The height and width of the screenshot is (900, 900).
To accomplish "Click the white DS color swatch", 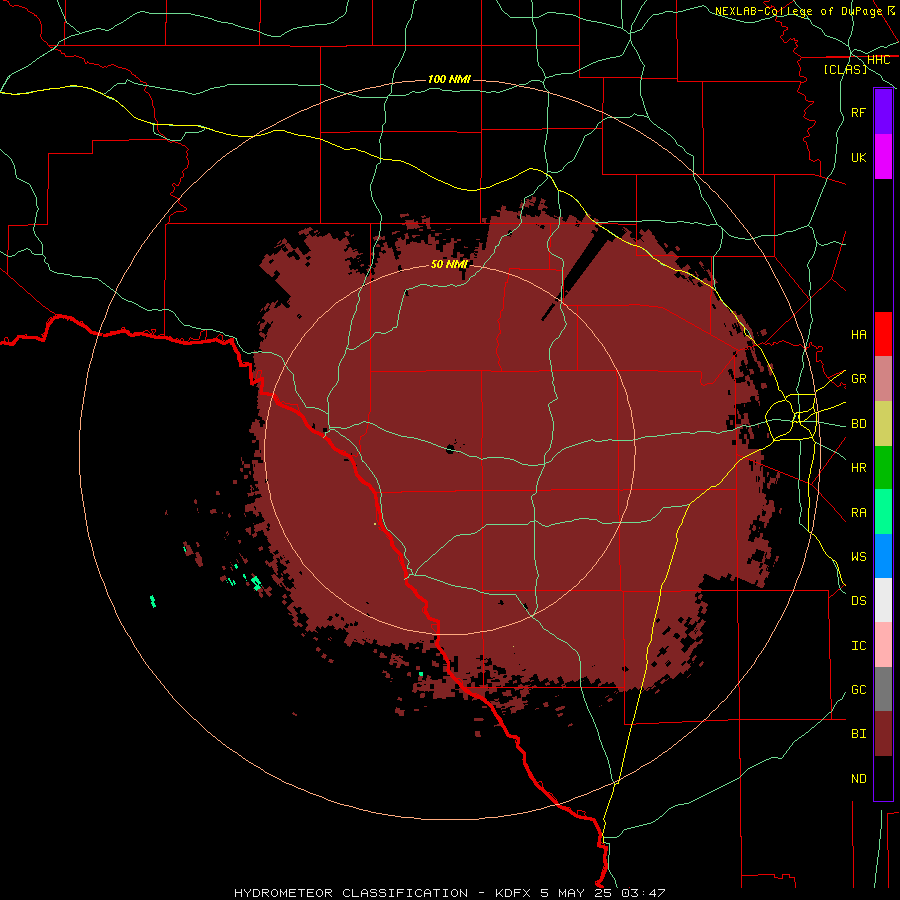I will click(883, 600).
